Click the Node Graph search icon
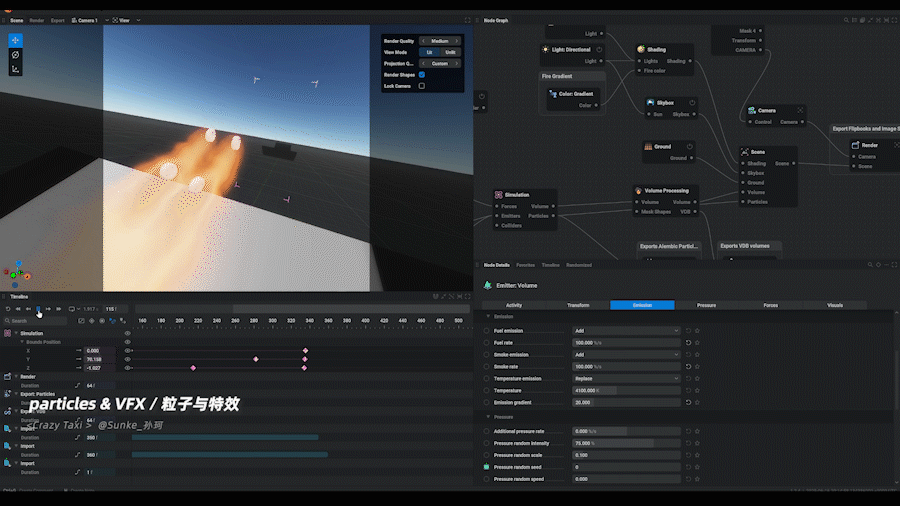Image resolution: width=900 pixels, height=506 pixels. pos(846,20)
